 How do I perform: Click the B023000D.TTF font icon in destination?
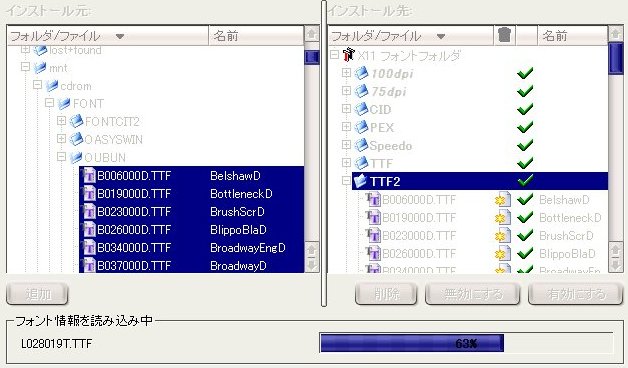[x=373, y=235]
